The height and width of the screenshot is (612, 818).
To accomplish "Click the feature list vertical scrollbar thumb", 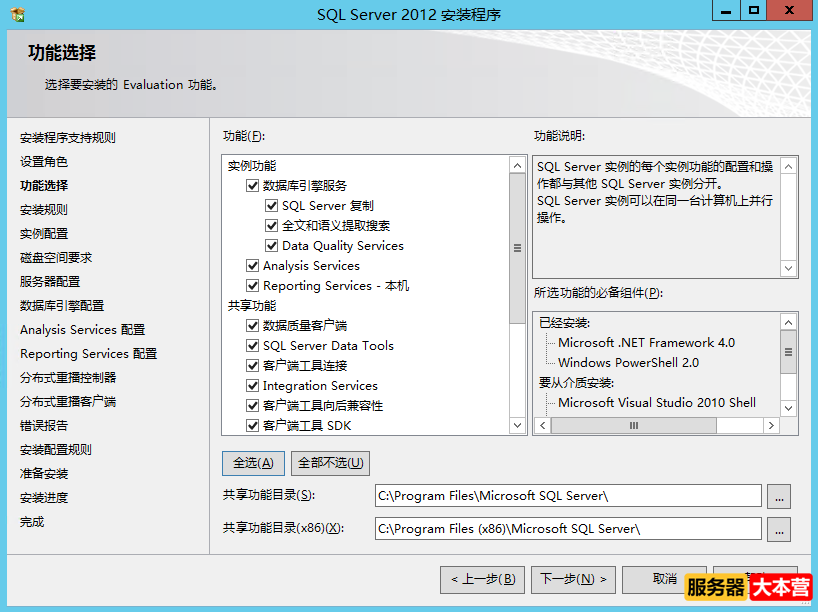I will 517,248.
